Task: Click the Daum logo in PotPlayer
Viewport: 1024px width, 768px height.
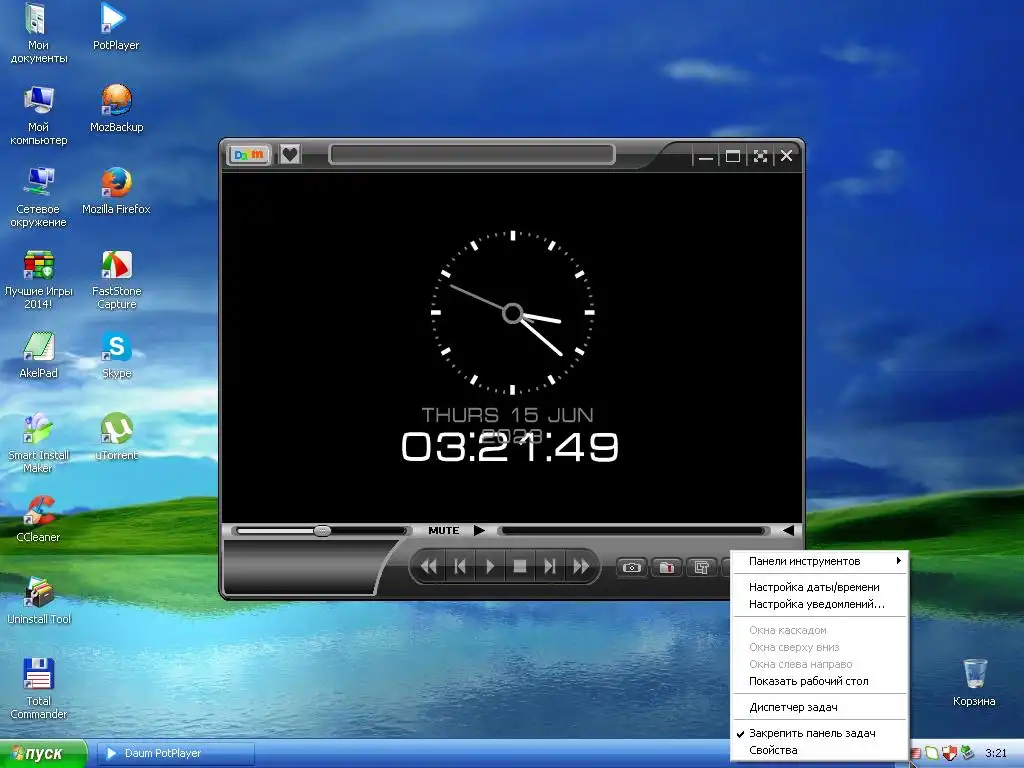Action: click(249, 155)
